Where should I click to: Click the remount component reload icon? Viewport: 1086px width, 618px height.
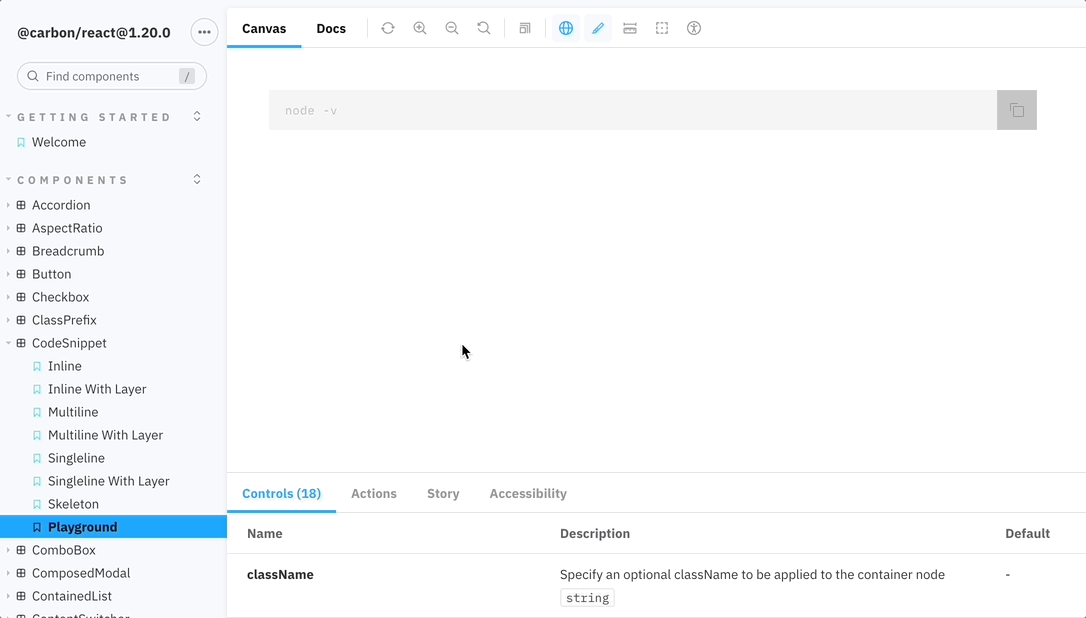coord(388,28)
